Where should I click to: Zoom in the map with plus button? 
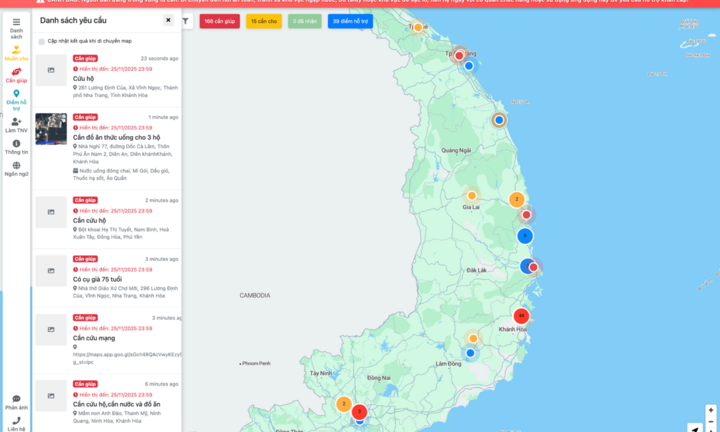click(710, 410)
